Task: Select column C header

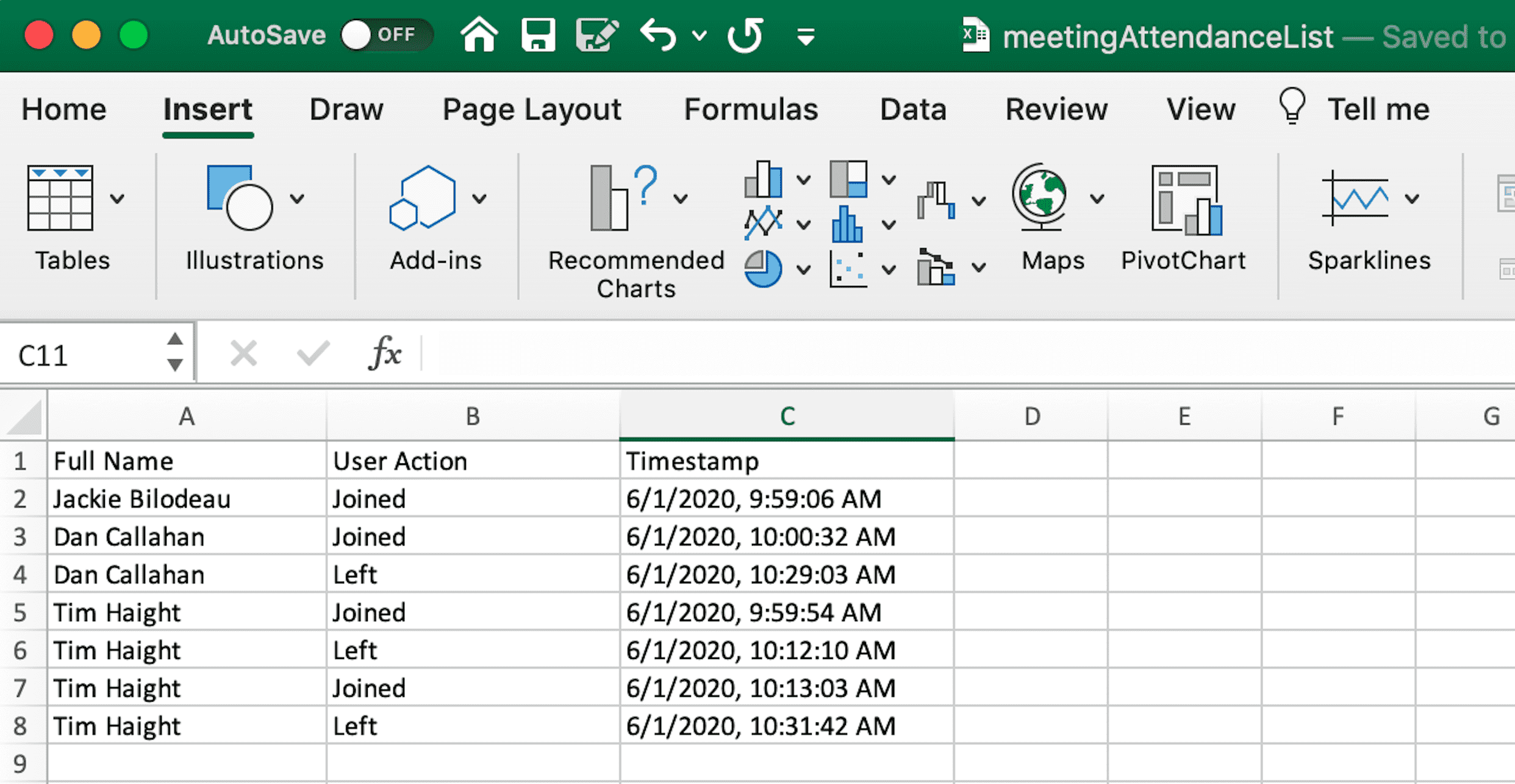Action: (787, 416)
